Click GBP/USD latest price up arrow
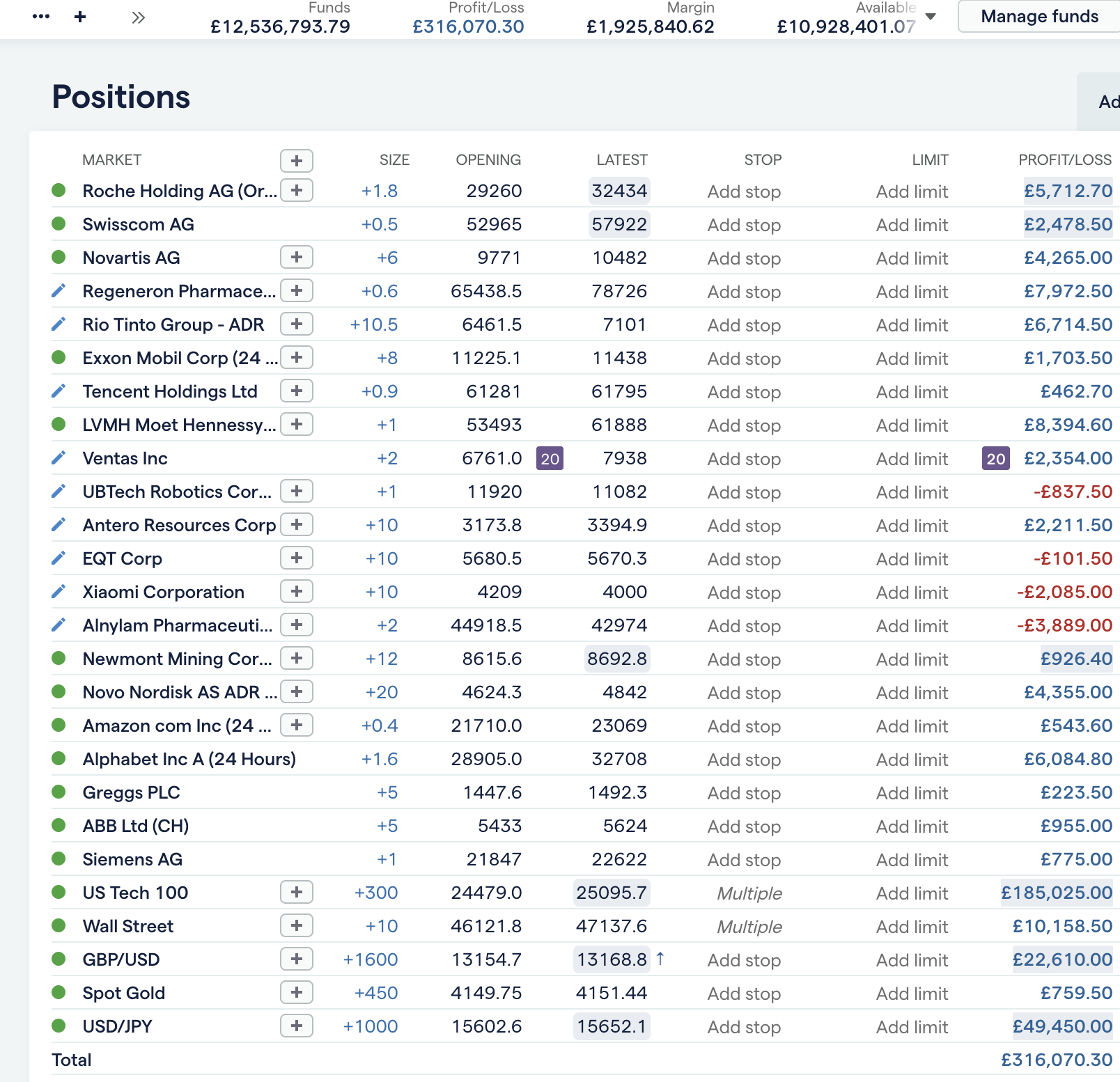Screen dimensions: 1120x1082 (x=660, y=959)
